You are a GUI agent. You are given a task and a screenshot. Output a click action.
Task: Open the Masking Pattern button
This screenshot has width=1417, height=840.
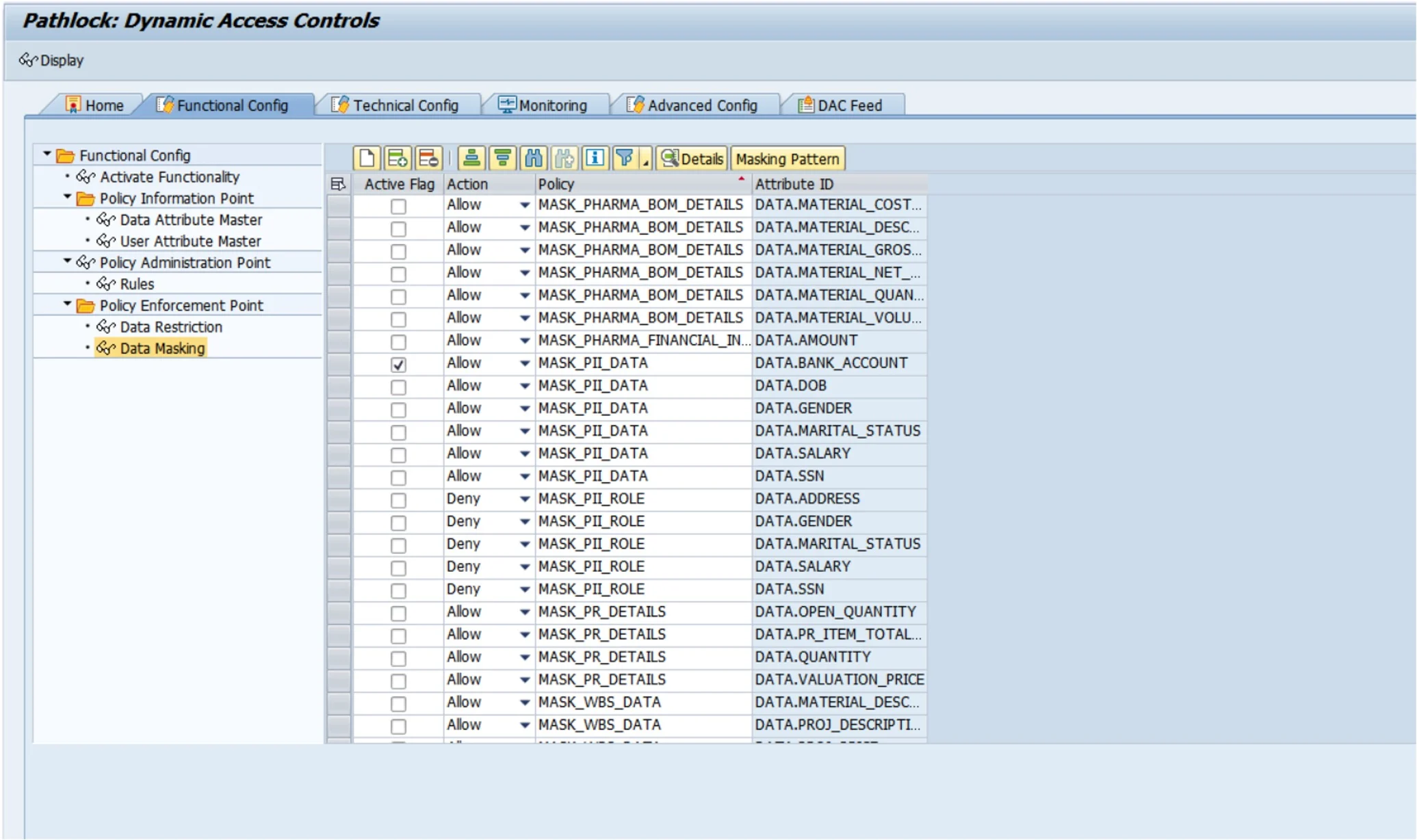[x=788, y=159]
